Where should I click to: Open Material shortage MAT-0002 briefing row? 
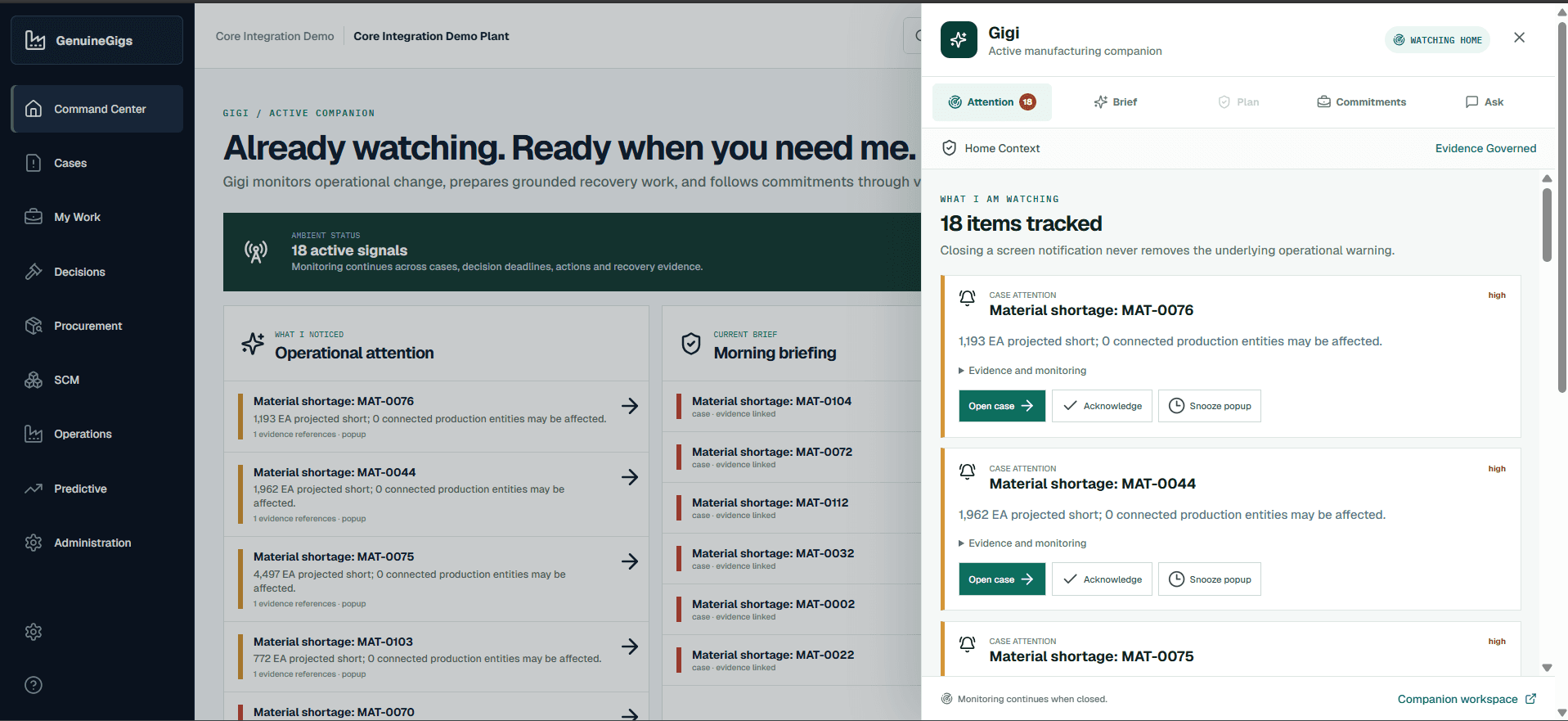tap(792, 610)
